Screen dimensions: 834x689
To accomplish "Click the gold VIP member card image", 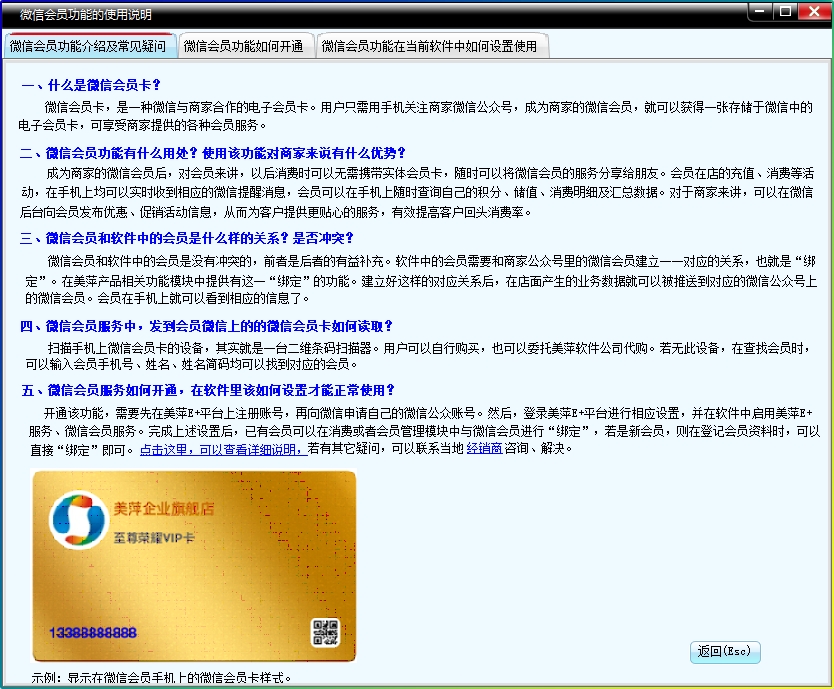I will (x=194, y=565).
